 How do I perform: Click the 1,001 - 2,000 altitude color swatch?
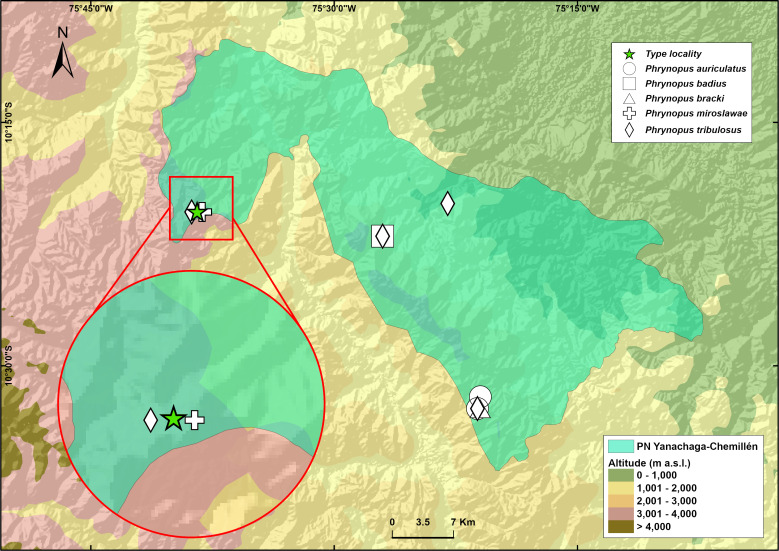point(621,488)
